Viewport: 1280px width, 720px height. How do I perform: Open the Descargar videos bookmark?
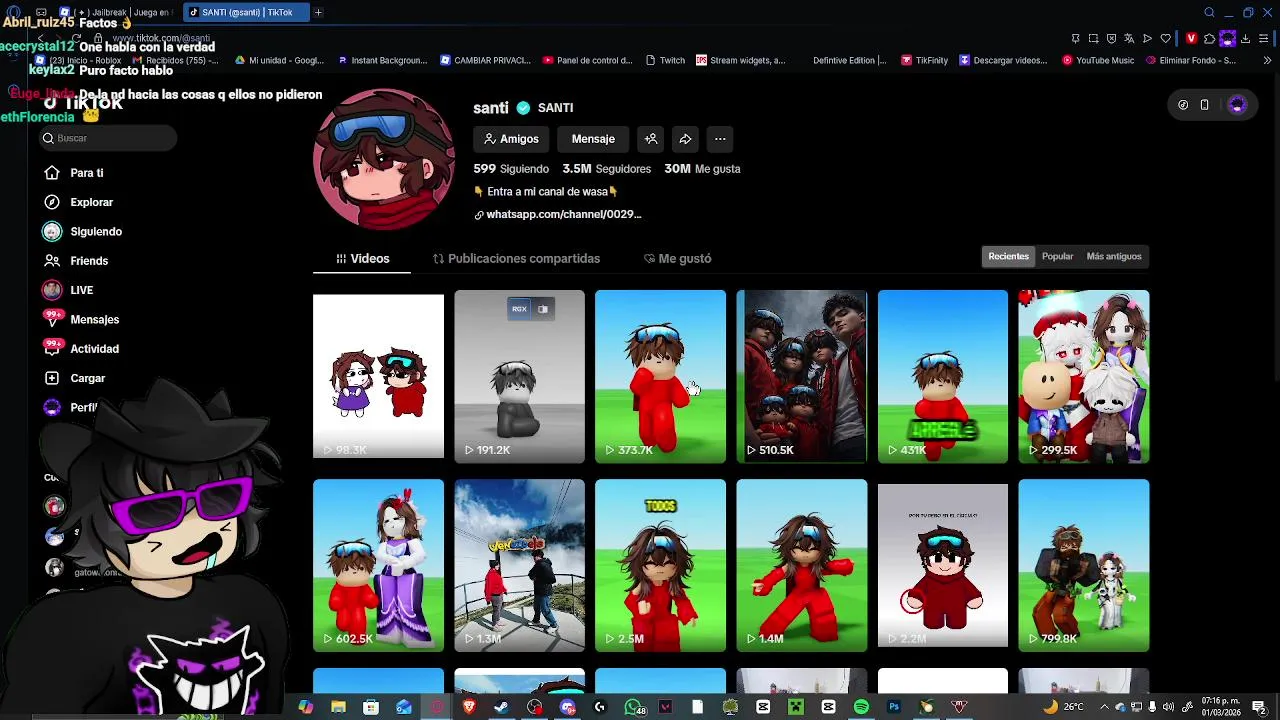tap(1003, 60)
